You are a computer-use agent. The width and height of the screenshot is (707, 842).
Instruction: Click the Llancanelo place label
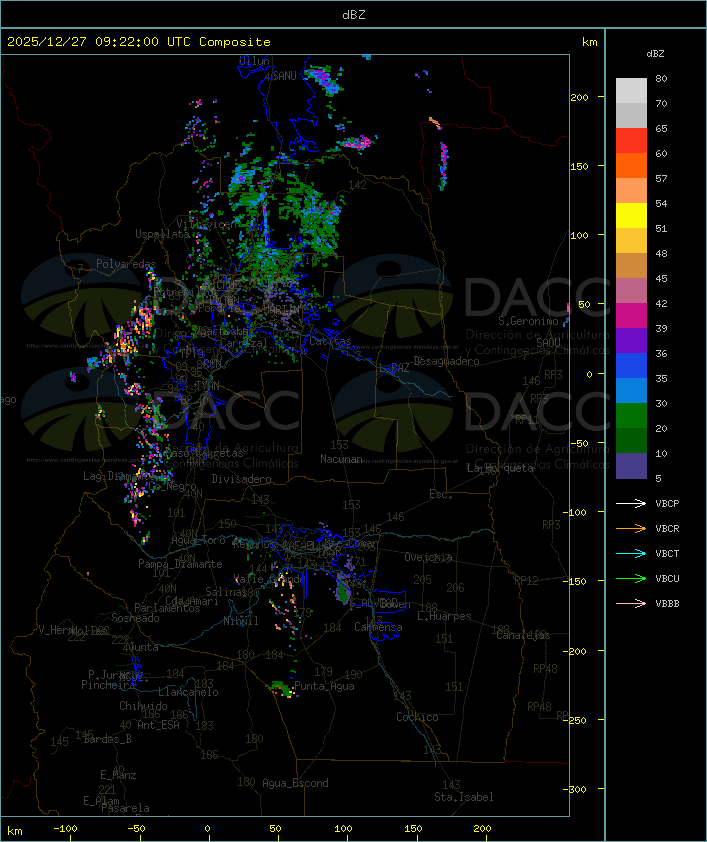[188, 692]
